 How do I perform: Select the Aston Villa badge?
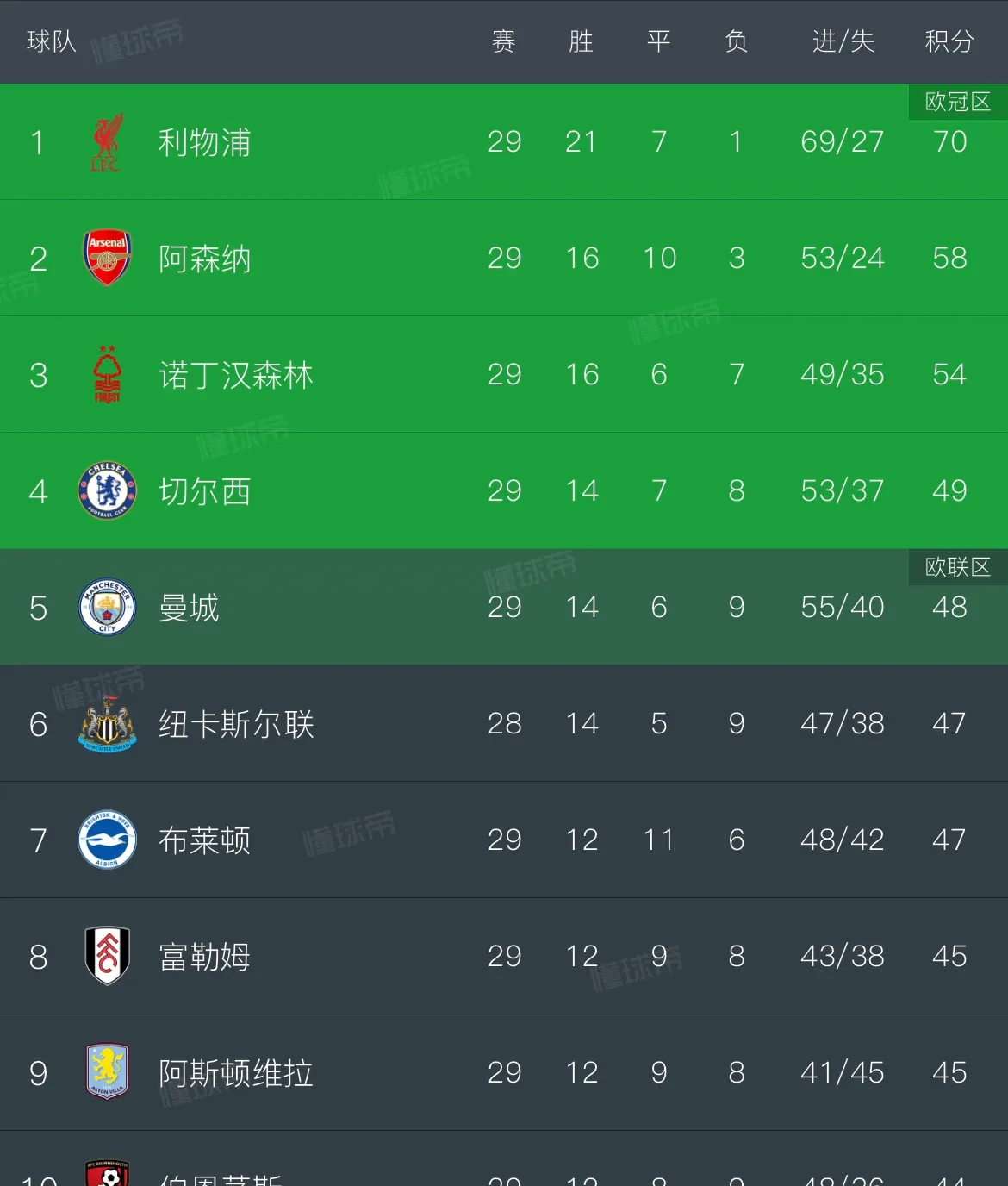(107, 1072)
